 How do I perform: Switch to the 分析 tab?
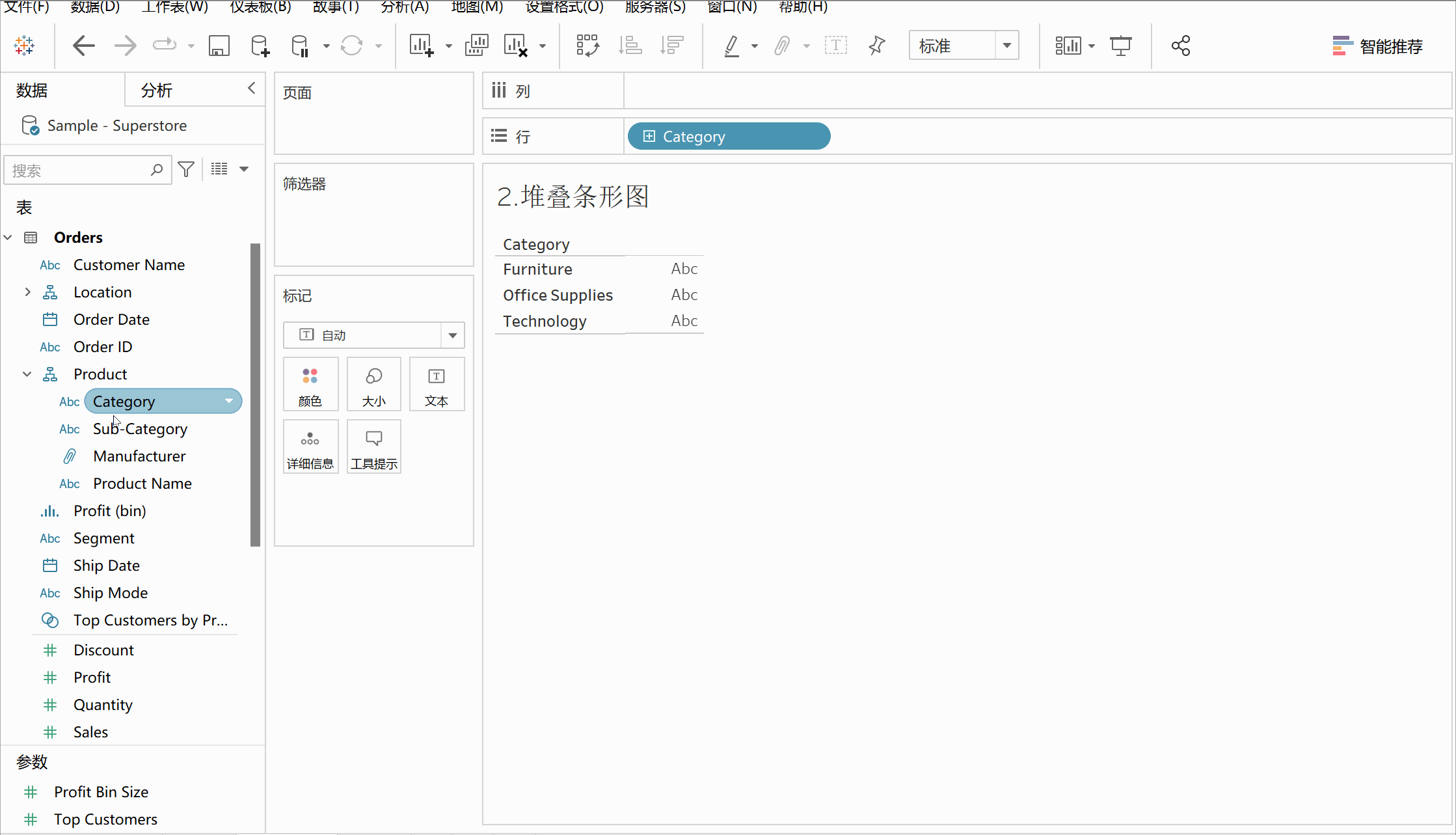[x=157, y=90]
